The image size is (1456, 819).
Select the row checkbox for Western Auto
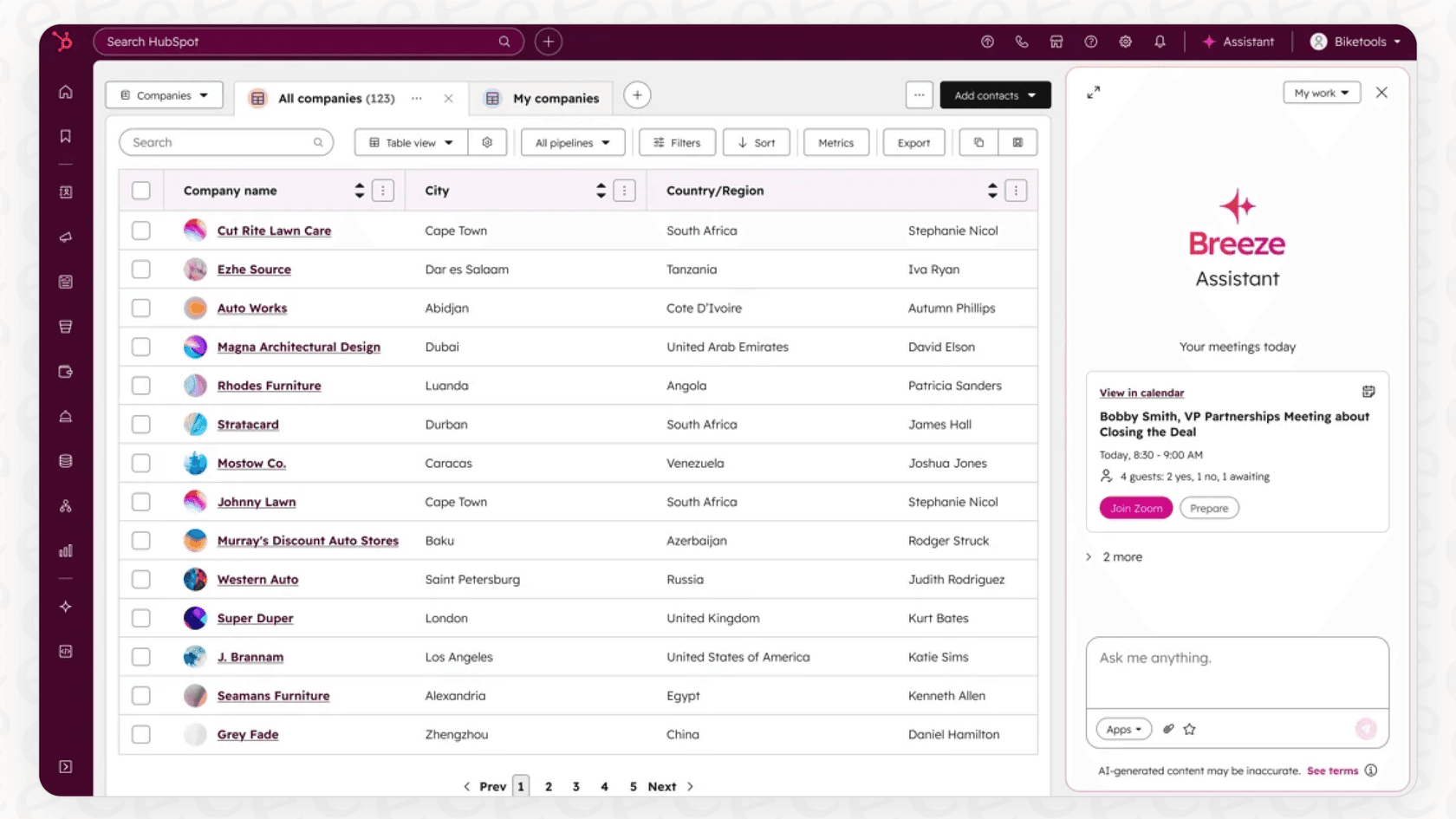click(141, 579)
